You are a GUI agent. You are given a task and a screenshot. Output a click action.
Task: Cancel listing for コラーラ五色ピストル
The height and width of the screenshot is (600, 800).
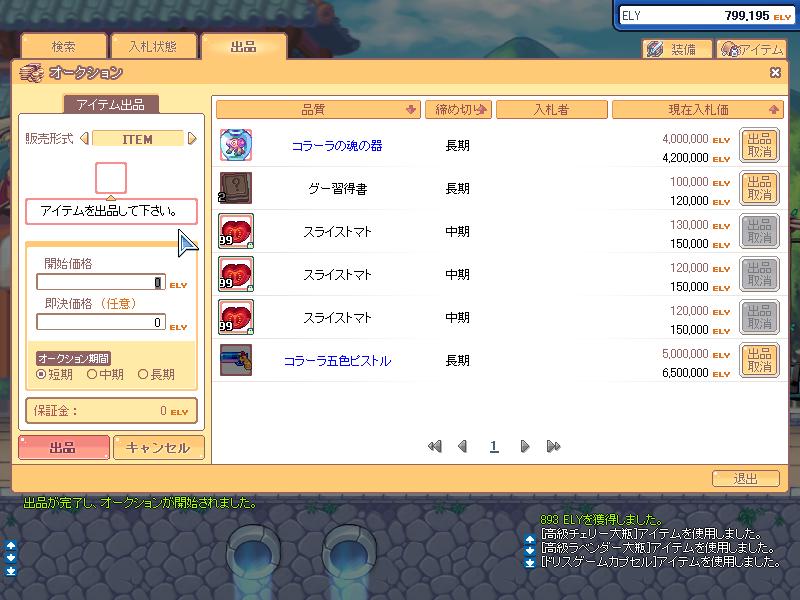pos(759,360)
